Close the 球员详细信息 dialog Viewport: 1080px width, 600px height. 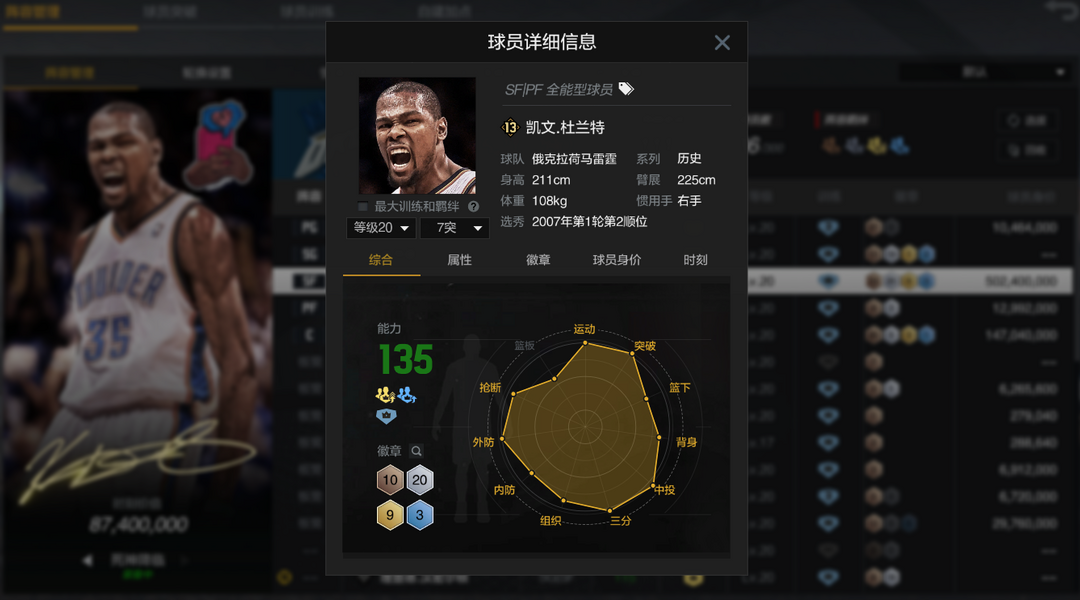pyautogui.click(x=722, y=43)
